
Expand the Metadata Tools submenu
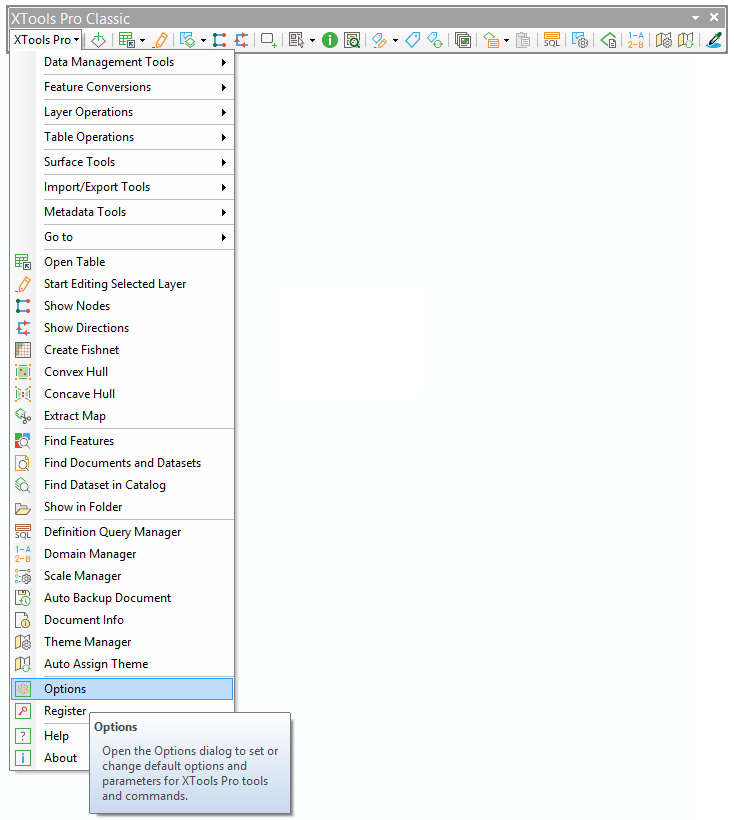pyautogui.click(x=122, y=212)
